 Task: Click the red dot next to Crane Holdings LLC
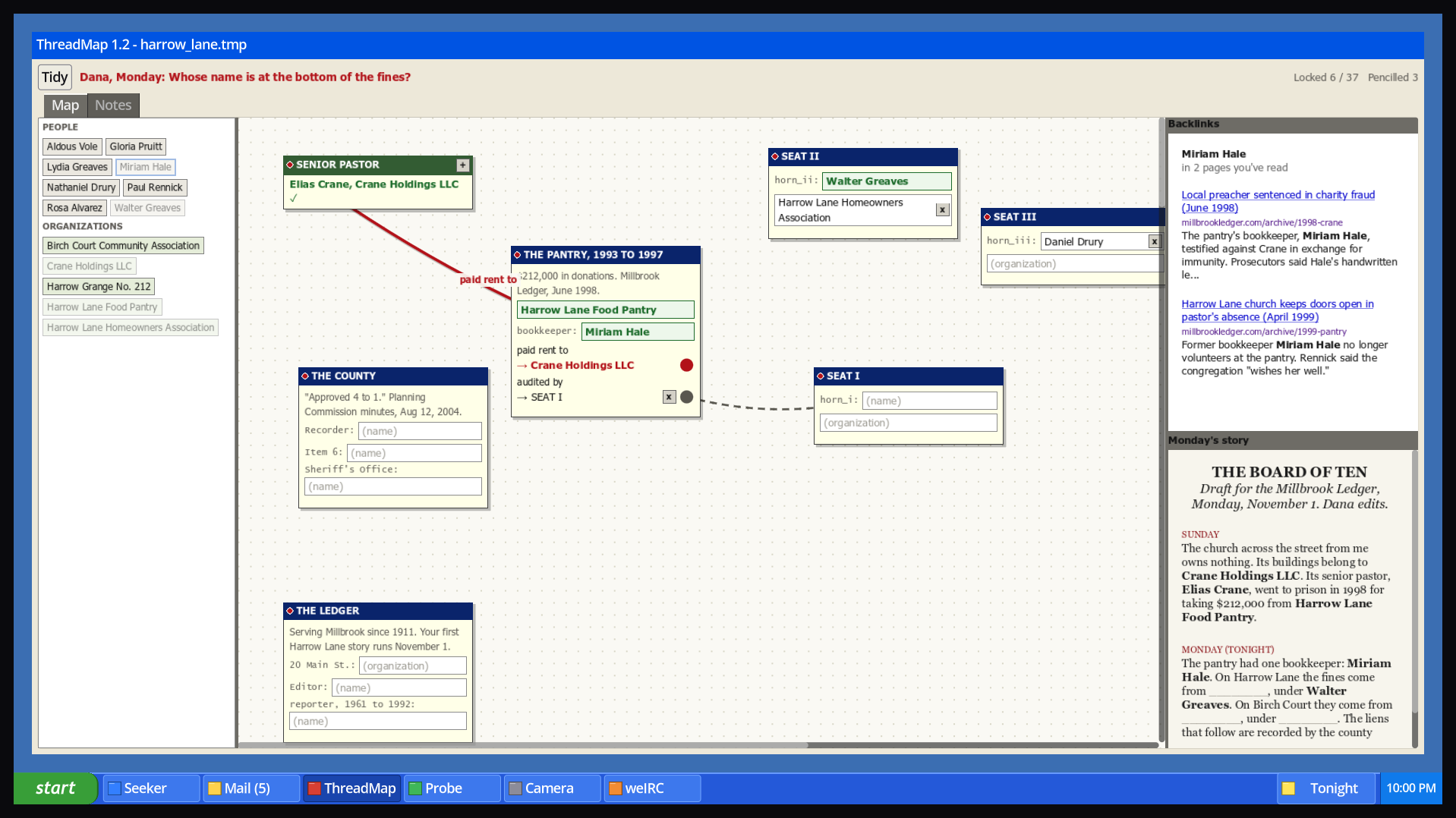[x=686, y=365]
